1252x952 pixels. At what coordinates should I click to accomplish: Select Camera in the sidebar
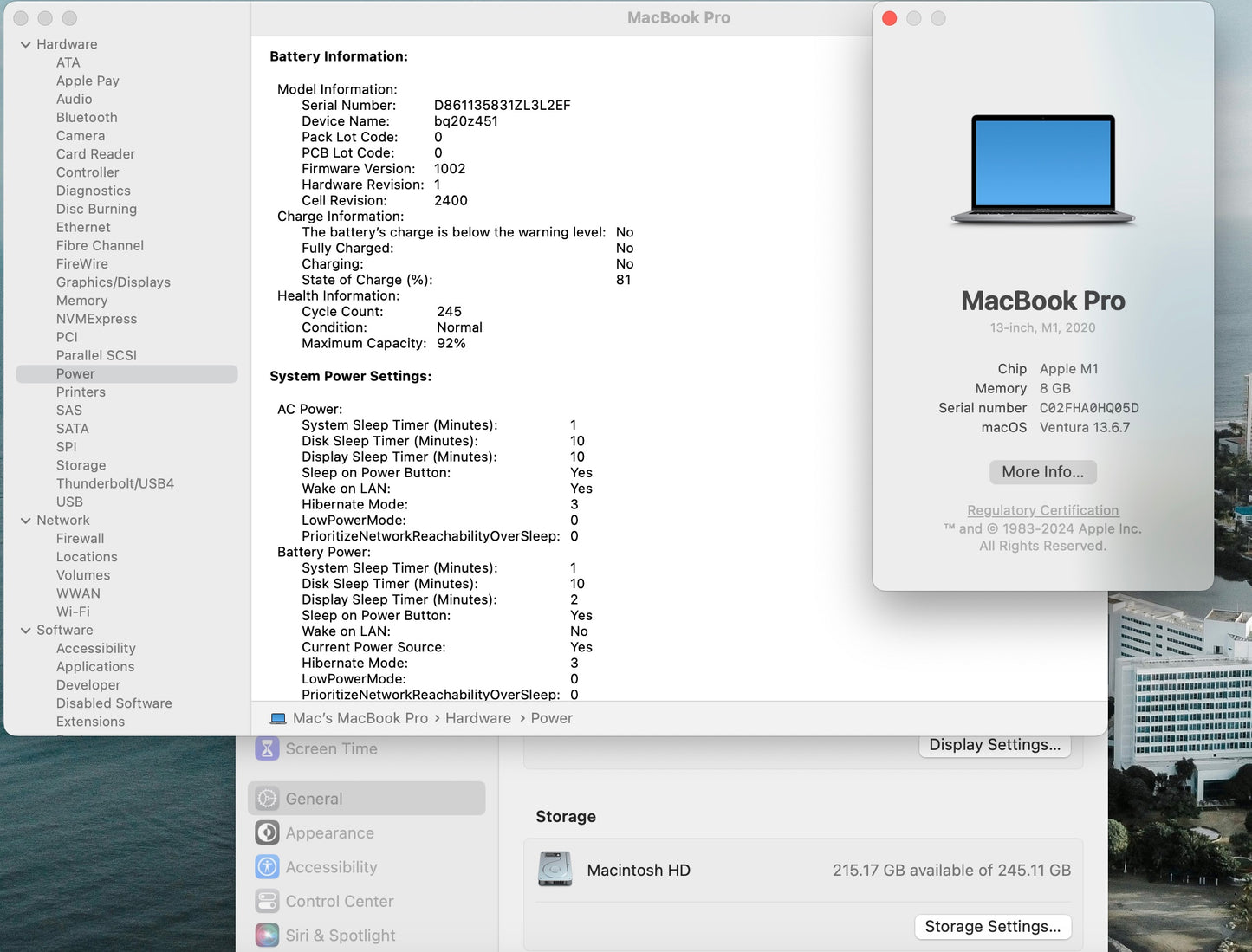tap(81, 135)
